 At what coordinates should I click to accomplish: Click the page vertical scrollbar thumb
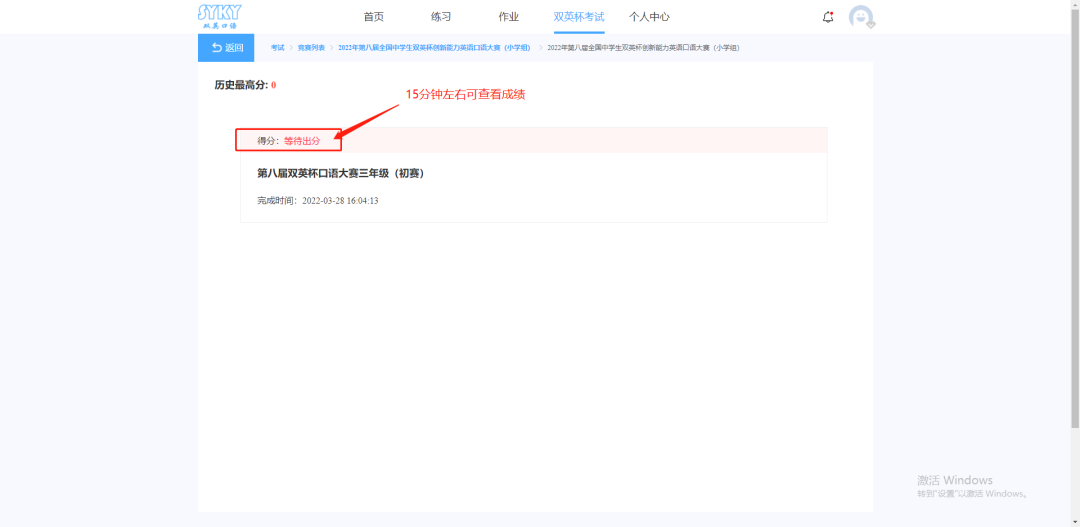pos(1075,218)
